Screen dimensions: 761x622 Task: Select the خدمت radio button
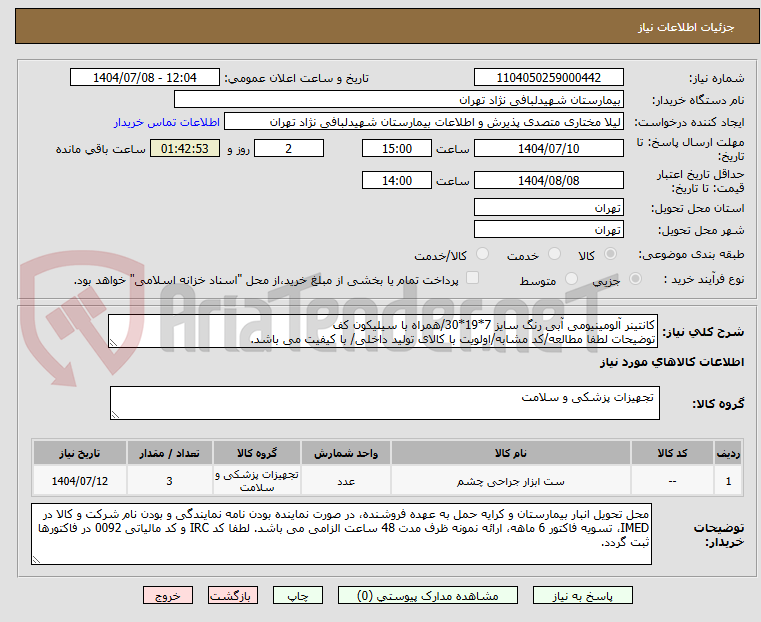point(554,254)
